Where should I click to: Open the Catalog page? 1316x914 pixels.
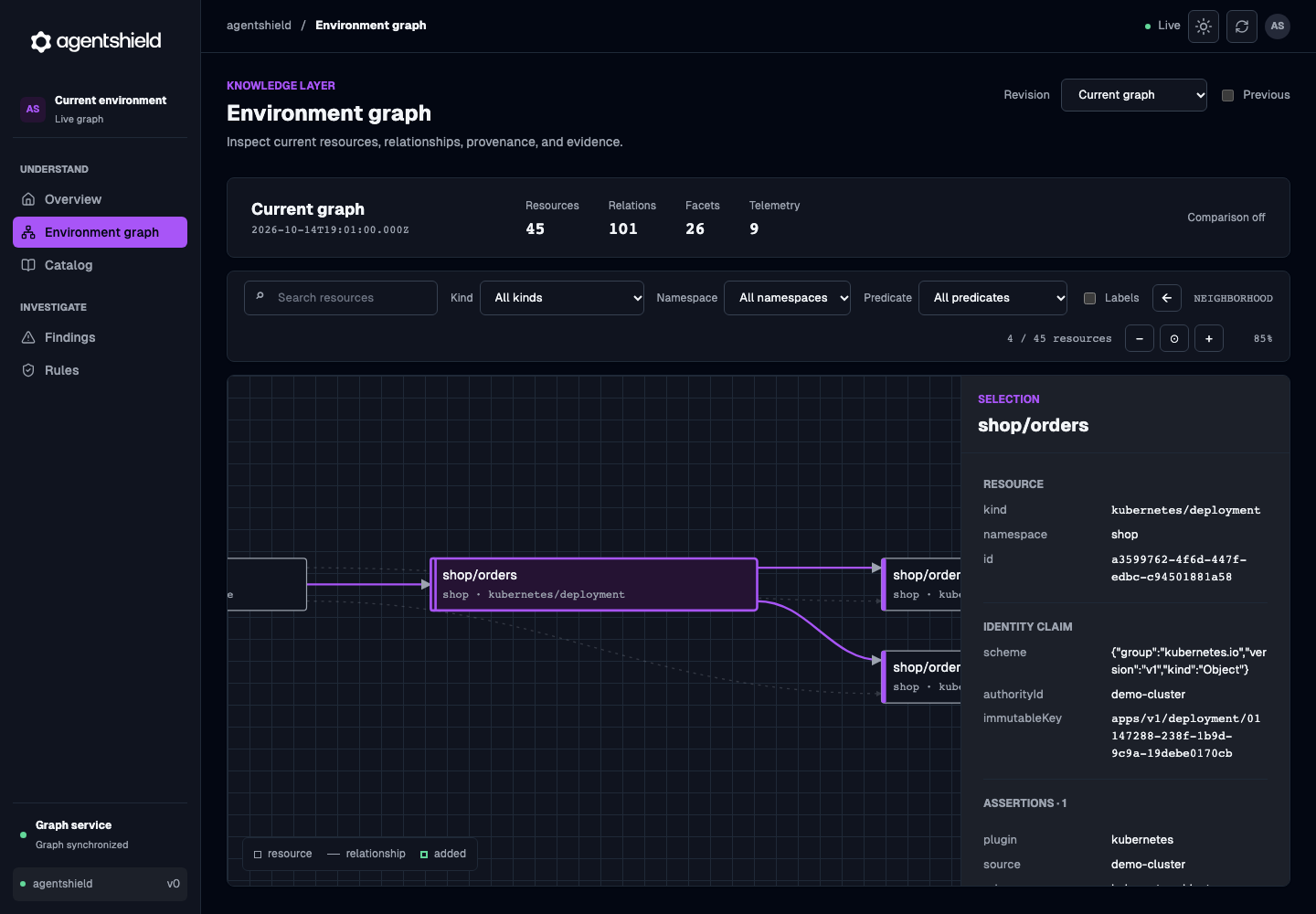[100, 265]
